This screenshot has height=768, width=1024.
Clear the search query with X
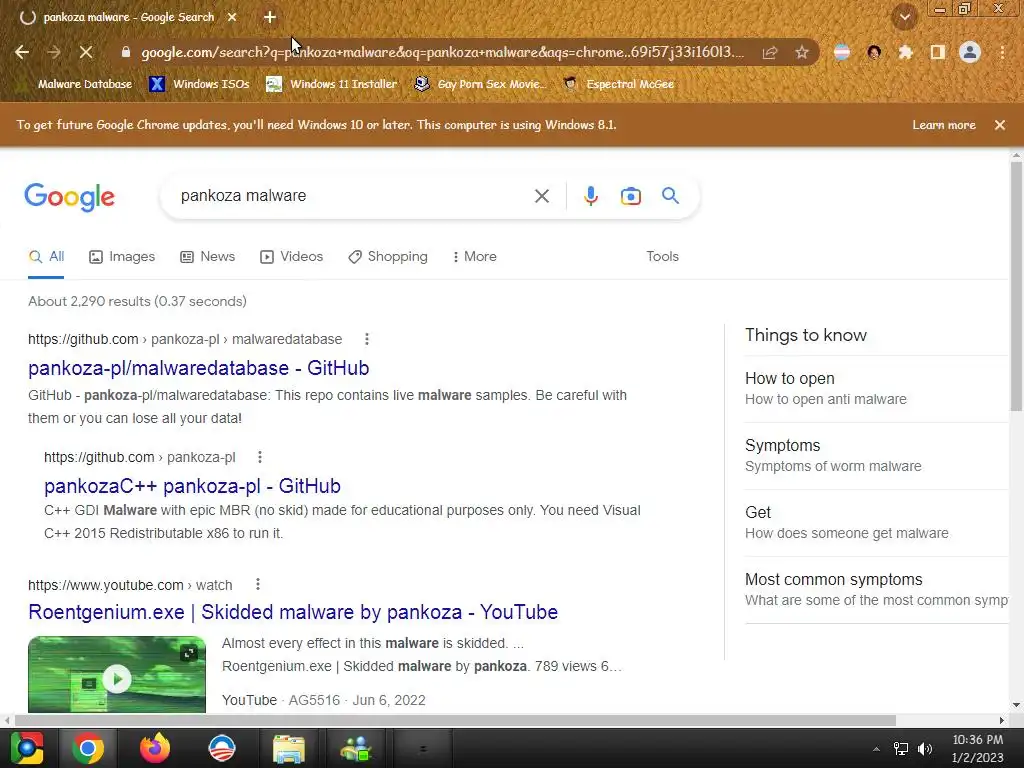click(541, 196)
